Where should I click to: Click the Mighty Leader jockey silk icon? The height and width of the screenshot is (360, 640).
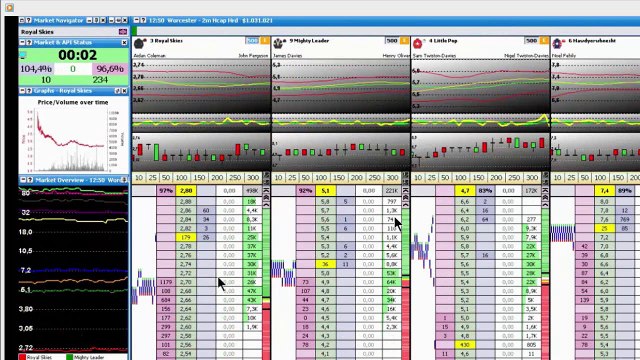(278, 43)
